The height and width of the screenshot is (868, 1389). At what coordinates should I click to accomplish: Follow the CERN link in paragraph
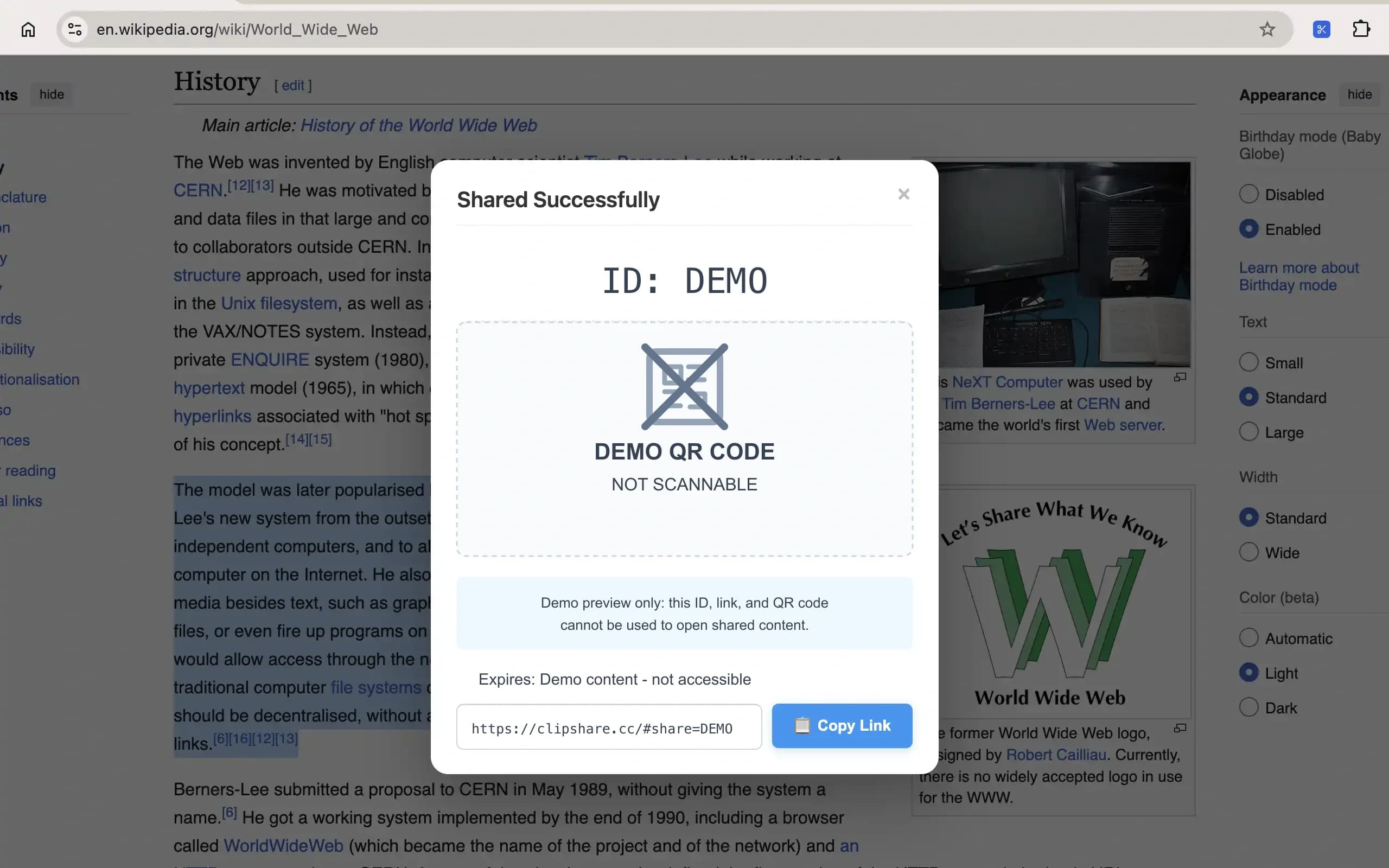point(199,190)
